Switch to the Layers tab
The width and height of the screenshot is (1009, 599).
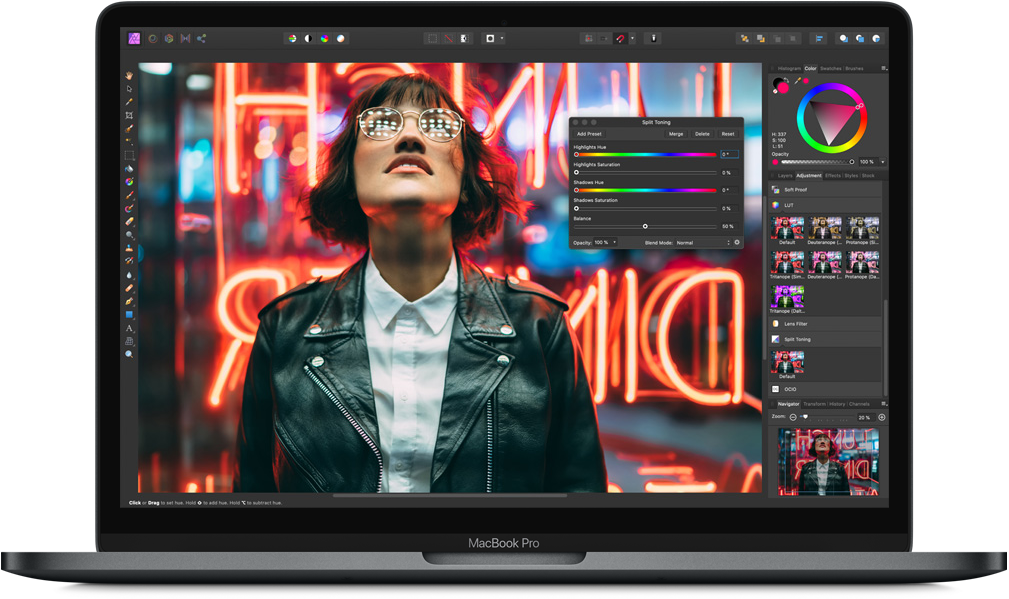pos(785,175)
